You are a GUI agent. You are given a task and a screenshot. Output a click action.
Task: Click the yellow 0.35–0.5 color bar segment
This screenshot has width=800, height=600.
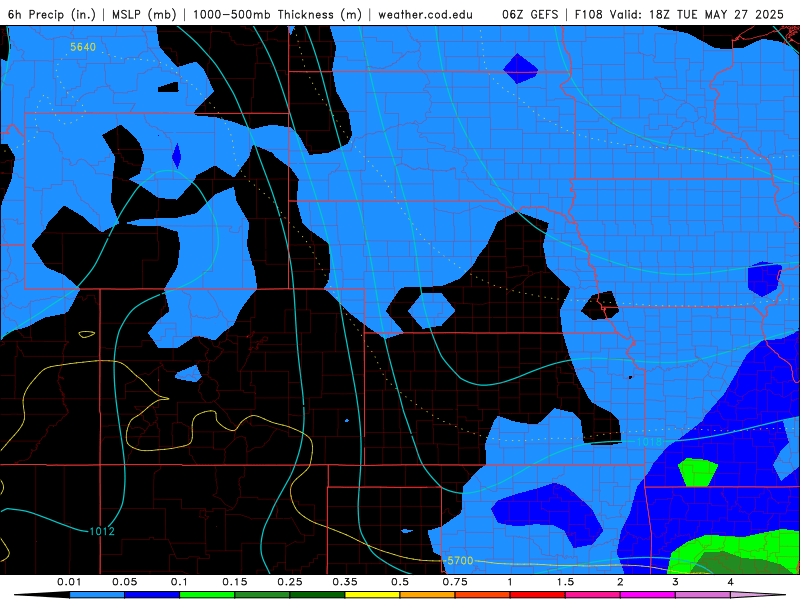372,595
